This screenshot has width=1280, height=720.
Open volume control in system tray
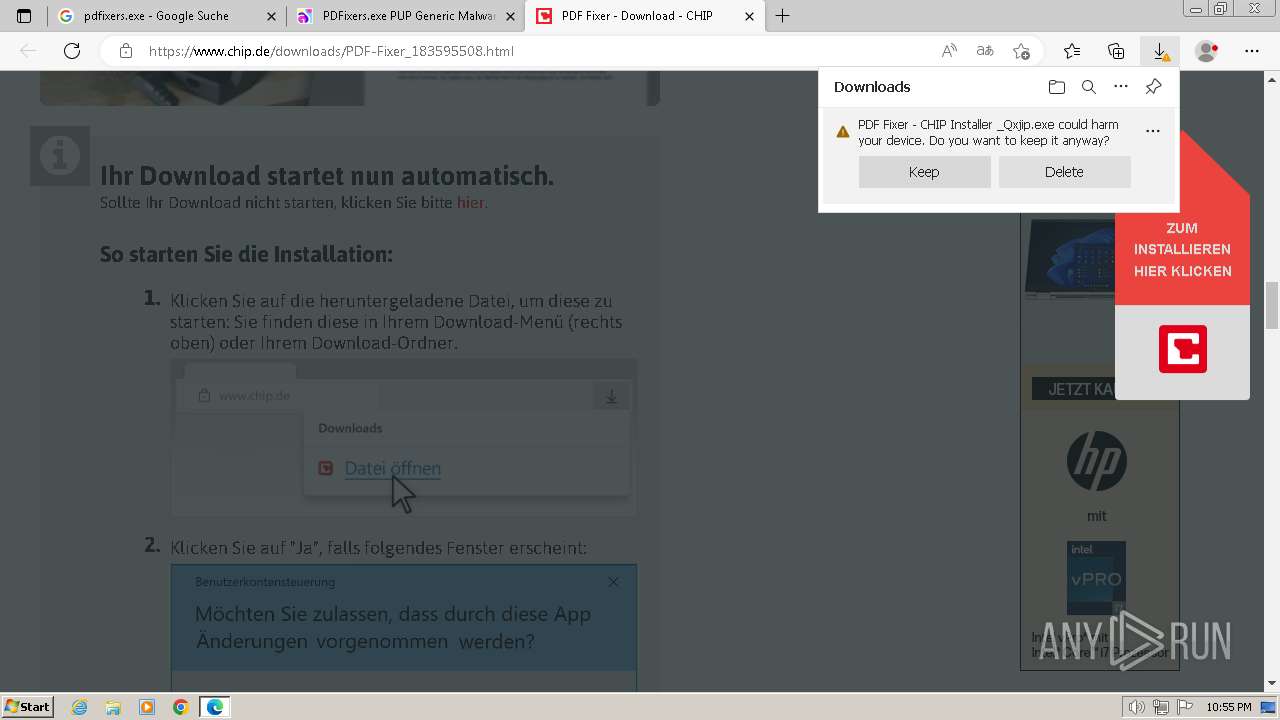pos(1137,707)
